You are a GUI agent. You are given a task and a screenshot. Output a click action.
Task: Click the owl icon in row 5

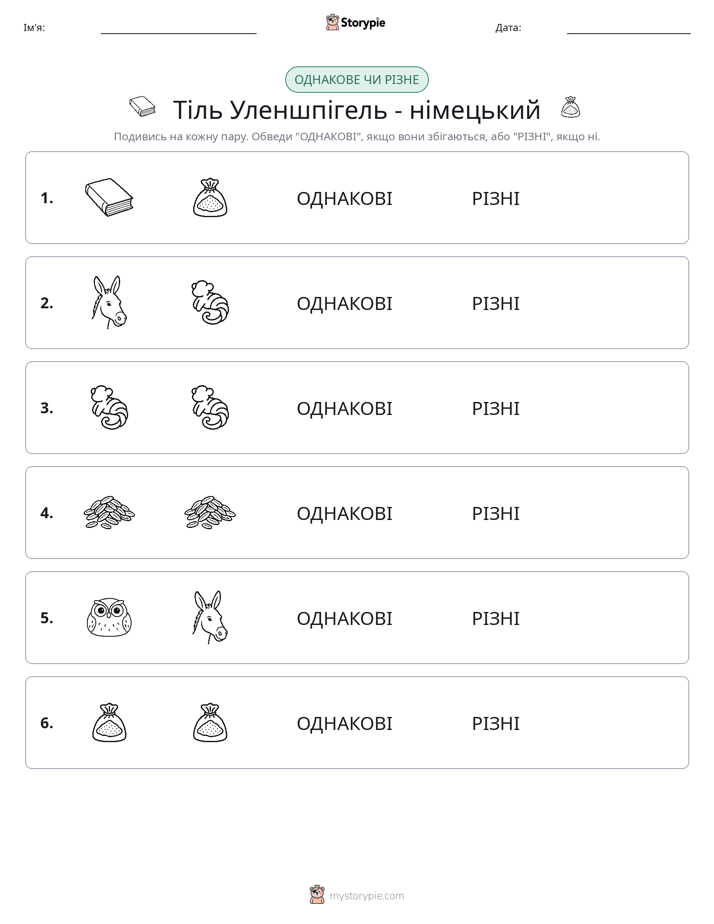109,618
